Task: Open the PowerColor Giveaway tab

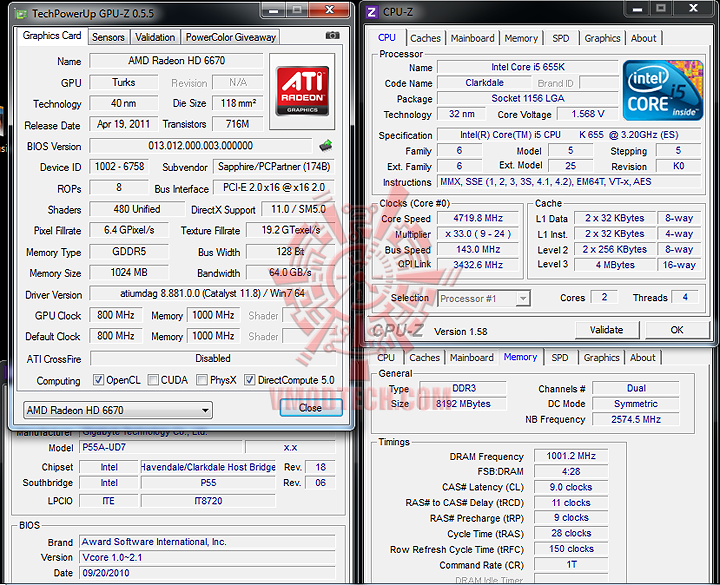Action: [231, 37]
